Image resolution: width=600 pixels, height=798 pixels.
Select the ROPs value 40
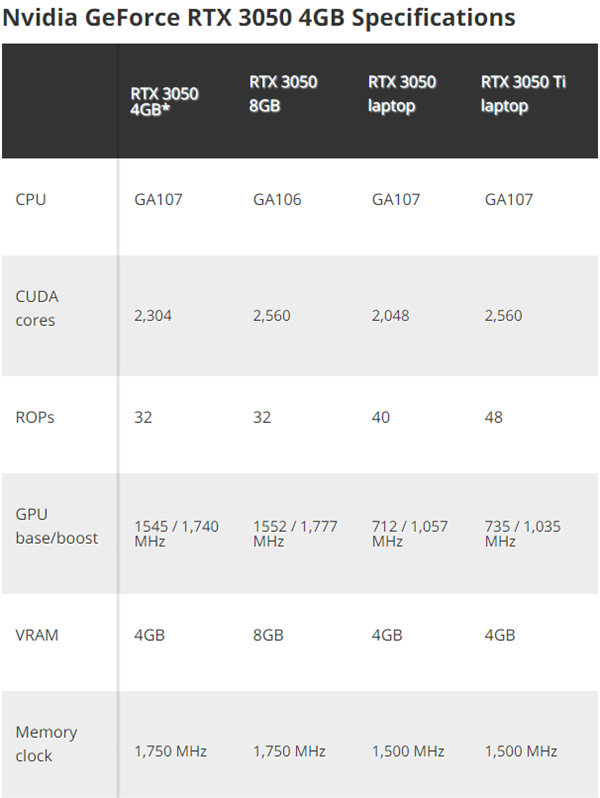click(381, 417)
